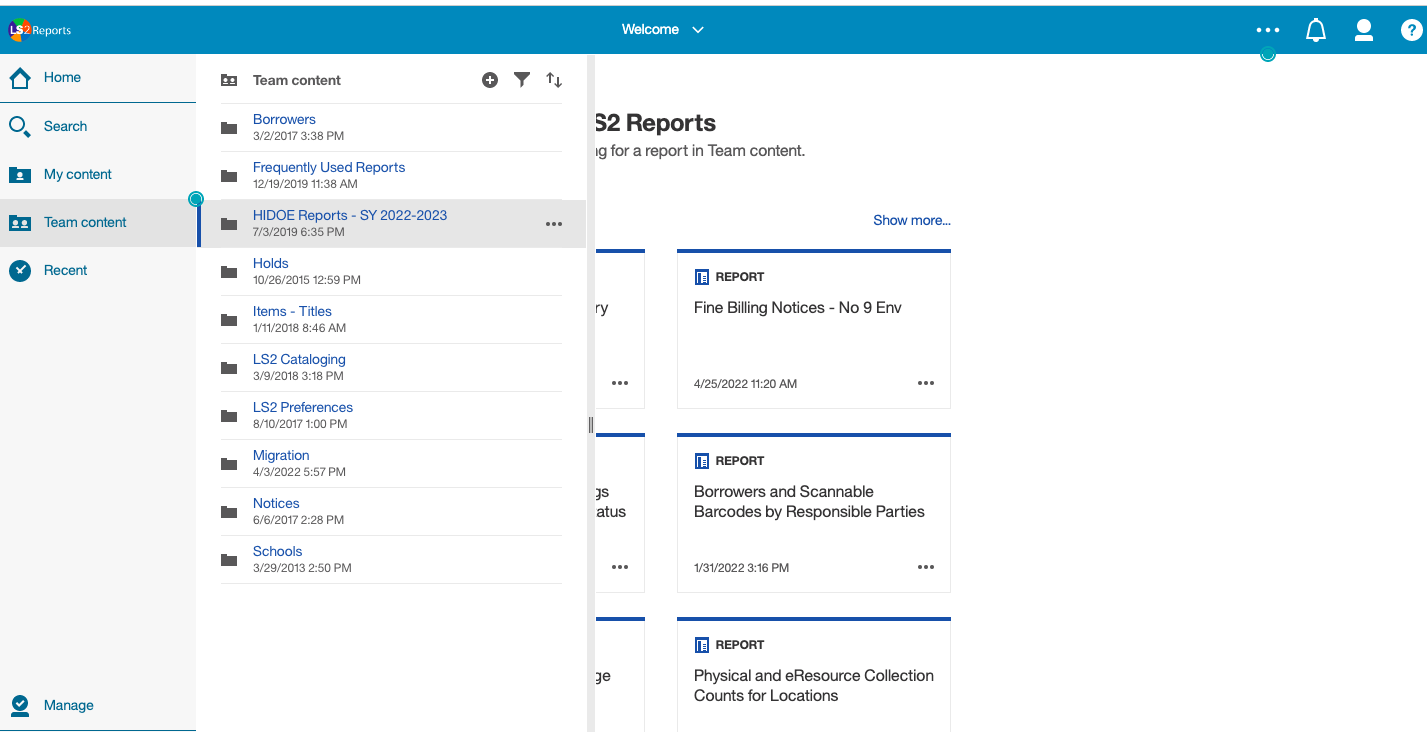Click the folder icon next to Borrowers
1427x732 pixels.
[x=229, y=128]
